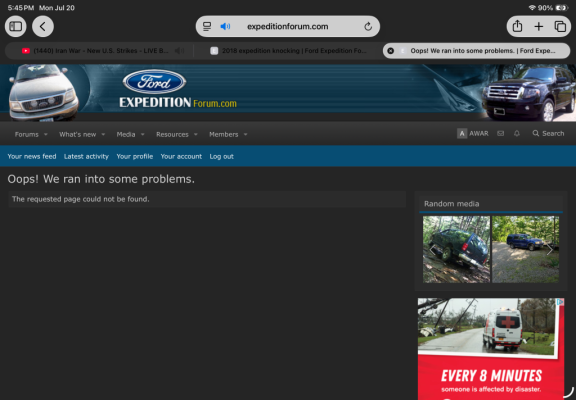Open the Resources menu item
576x400 pixels.
click(172, 134)
